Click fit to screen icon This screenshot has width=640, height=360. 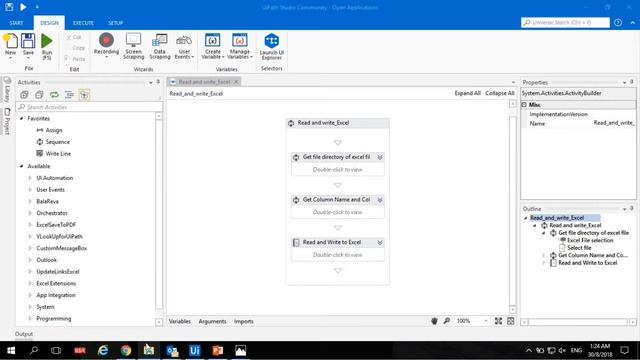(498, 321)
